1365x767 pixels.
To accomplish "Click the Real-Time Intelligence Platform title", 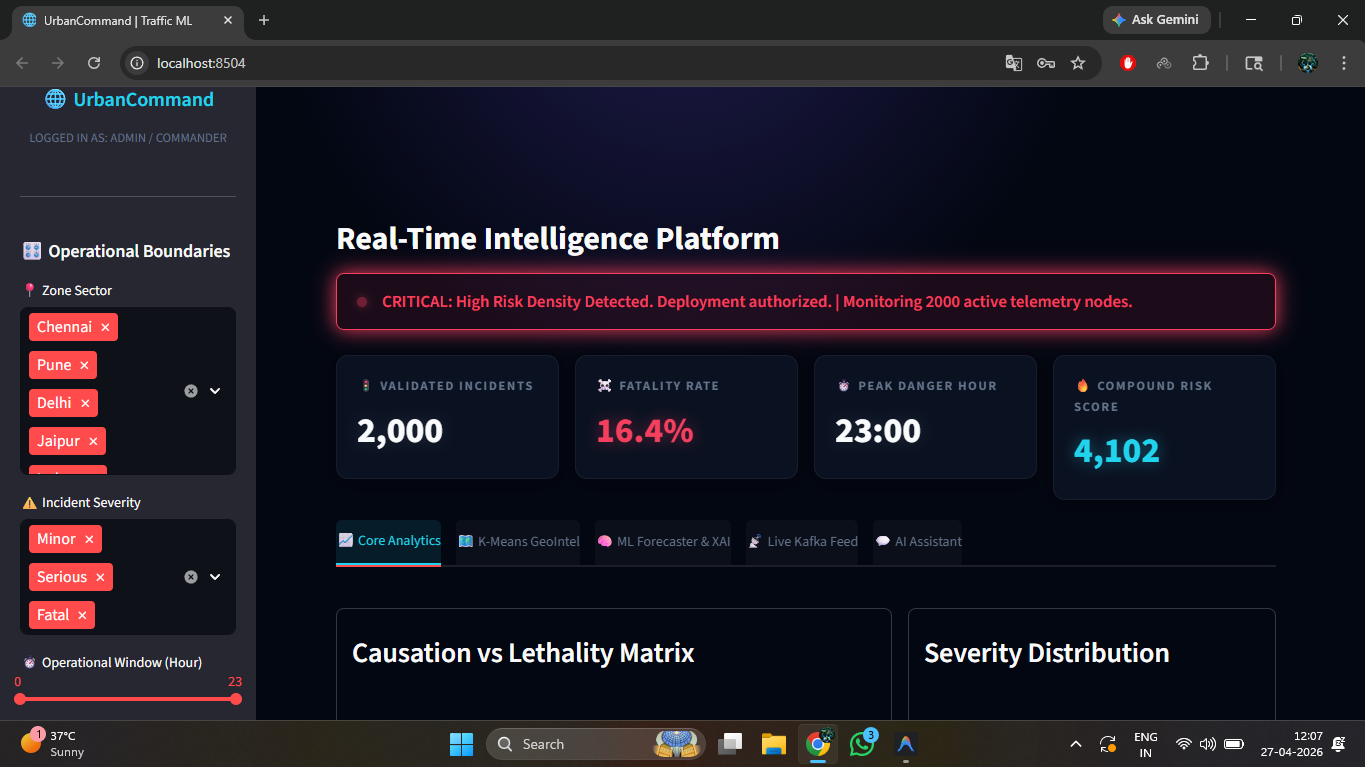I will (x=558, y=239).
